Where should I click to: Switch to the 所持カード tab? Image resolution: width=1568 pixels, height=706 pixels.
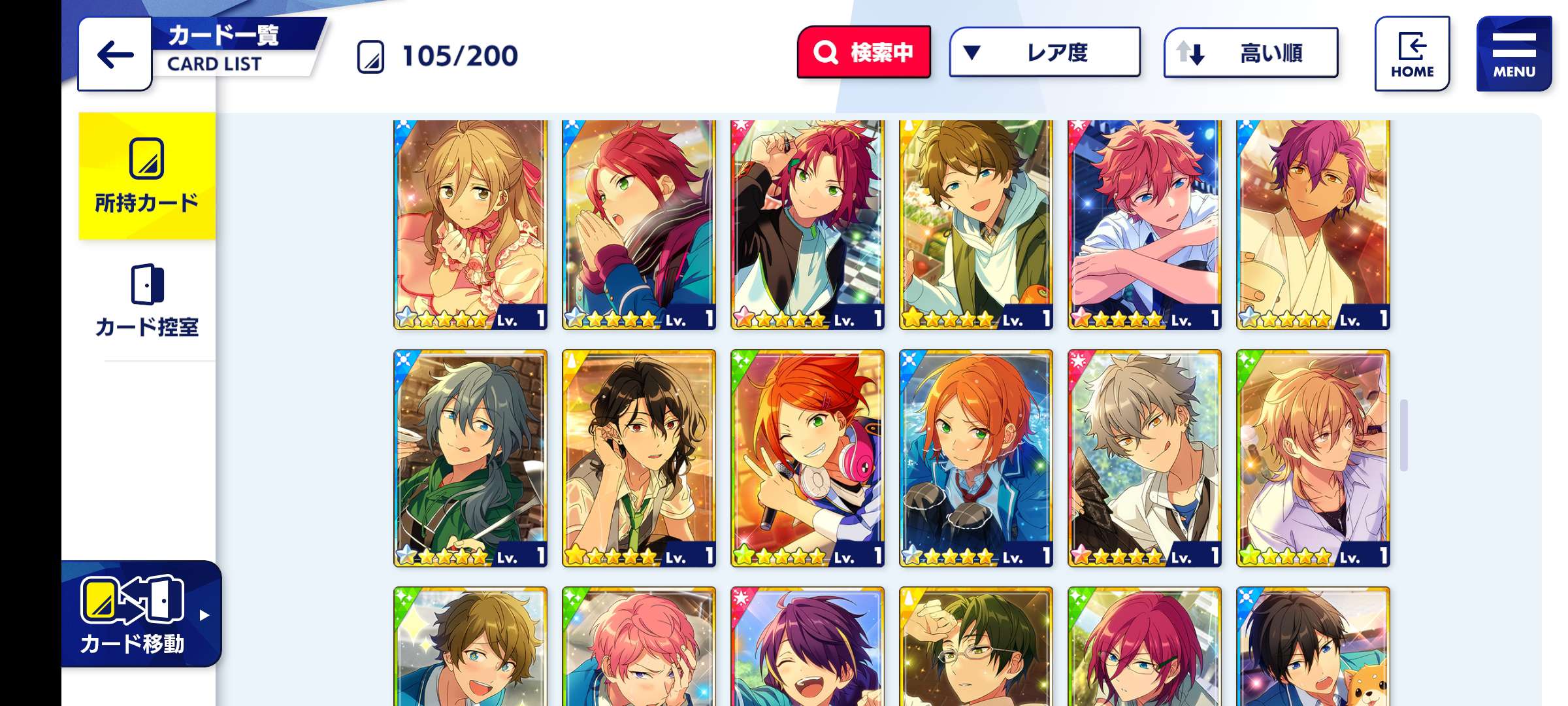click(147, 176)
